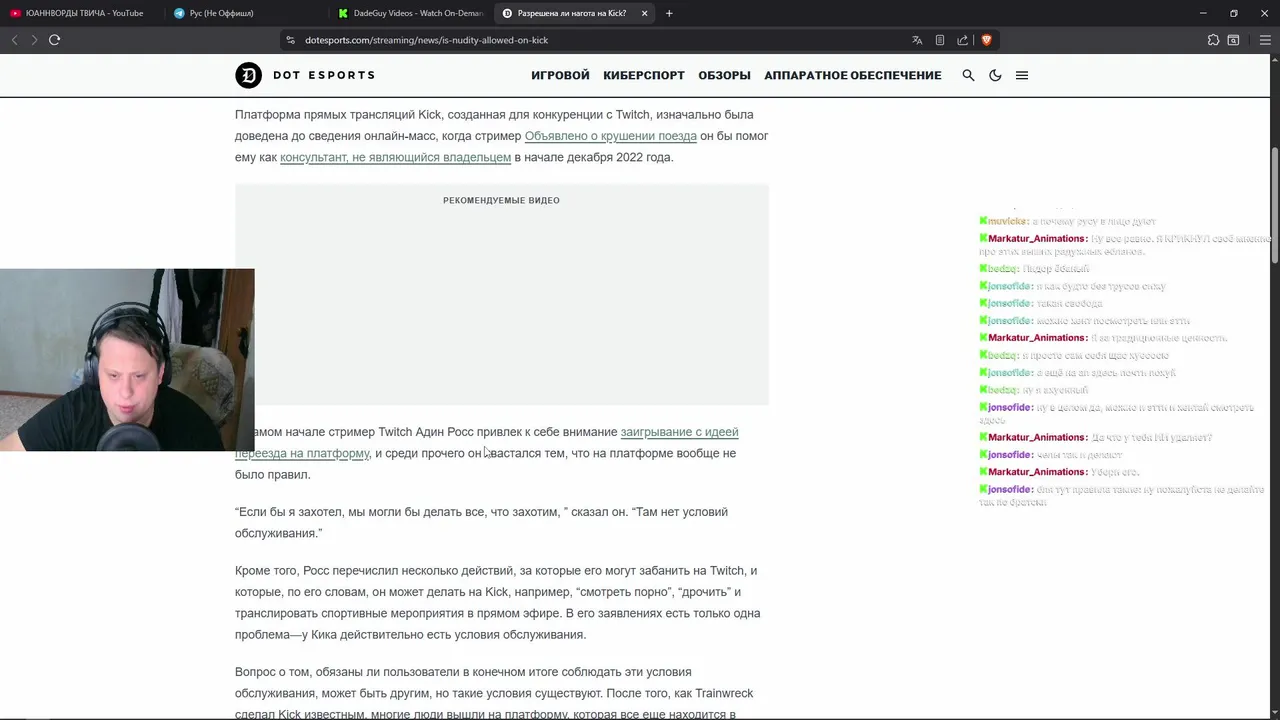Image resolution: width=1280 pixels, height=720 pixels.
Task: Open site information icon in address bar
Action: coord(291,40)
